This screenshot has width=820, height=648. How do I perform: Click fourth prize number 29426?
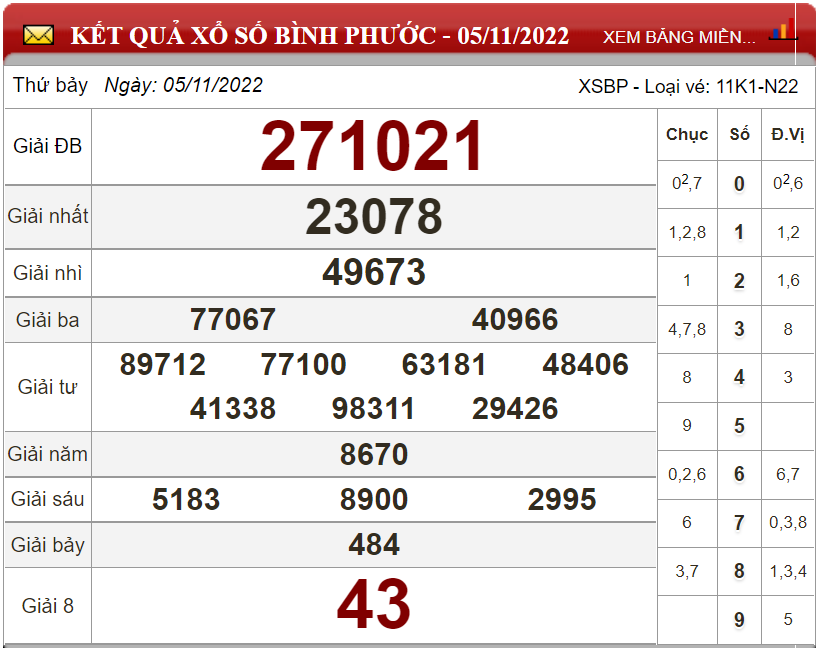[515, 408]
